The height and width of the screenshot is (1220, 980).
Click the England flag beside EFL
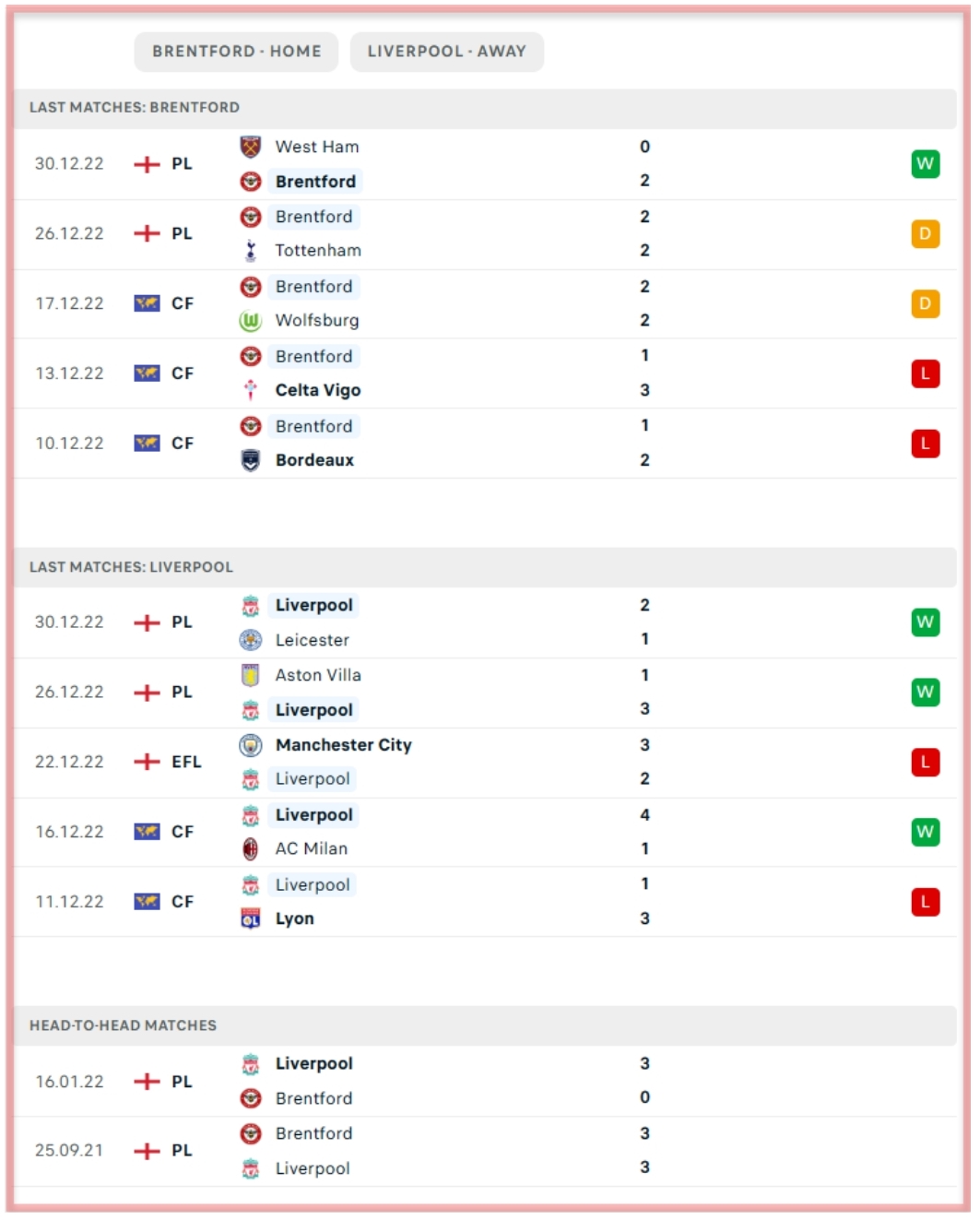(x=147, y=762)
